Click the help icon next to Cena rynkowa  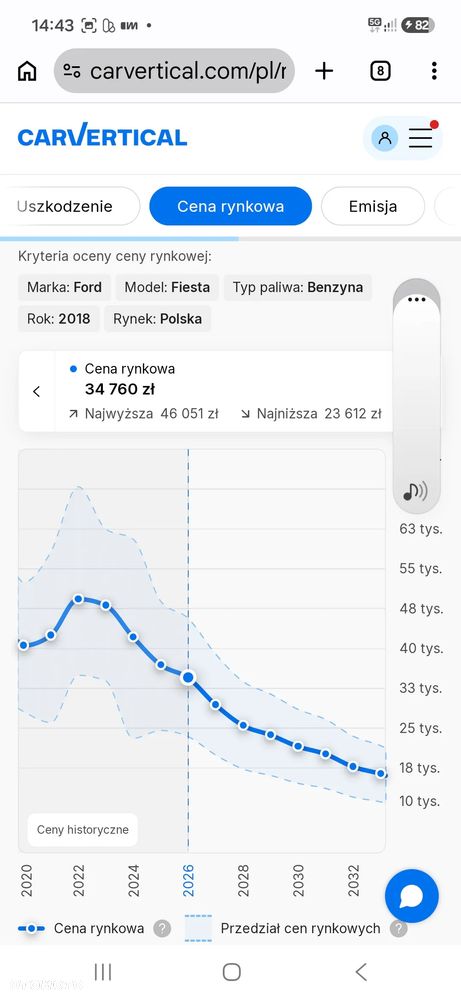[x=162, y=928]
